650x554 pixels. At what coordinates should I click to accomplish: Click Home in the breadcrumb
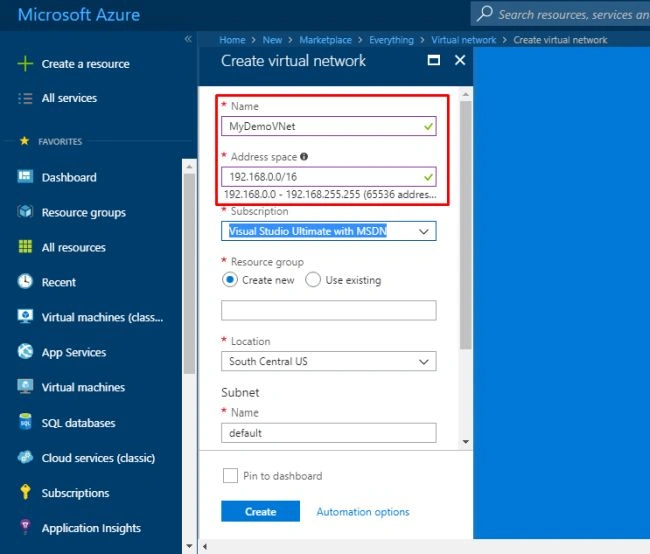pos(232,40)
